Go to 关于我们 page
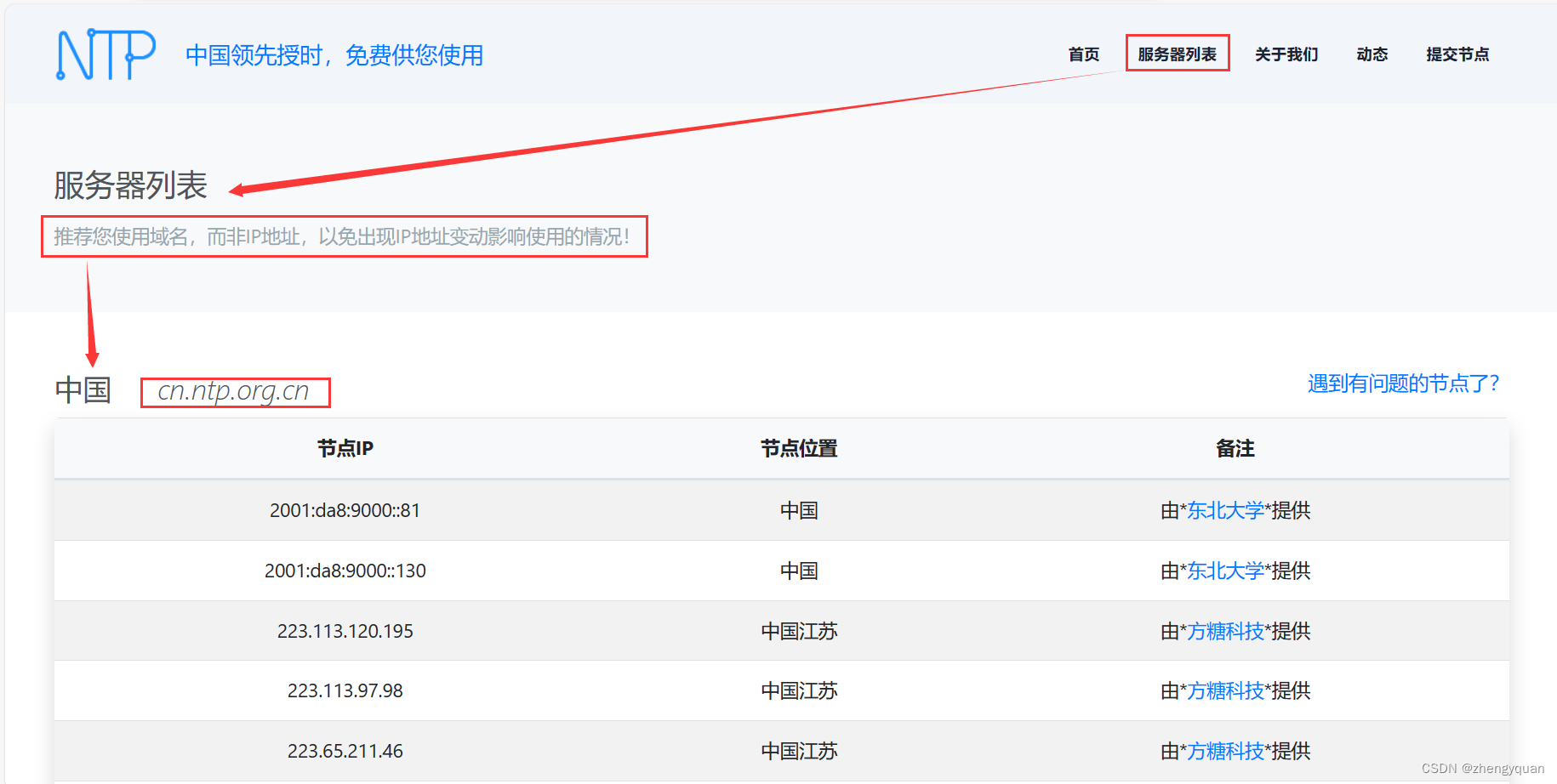 [1286, 54]
